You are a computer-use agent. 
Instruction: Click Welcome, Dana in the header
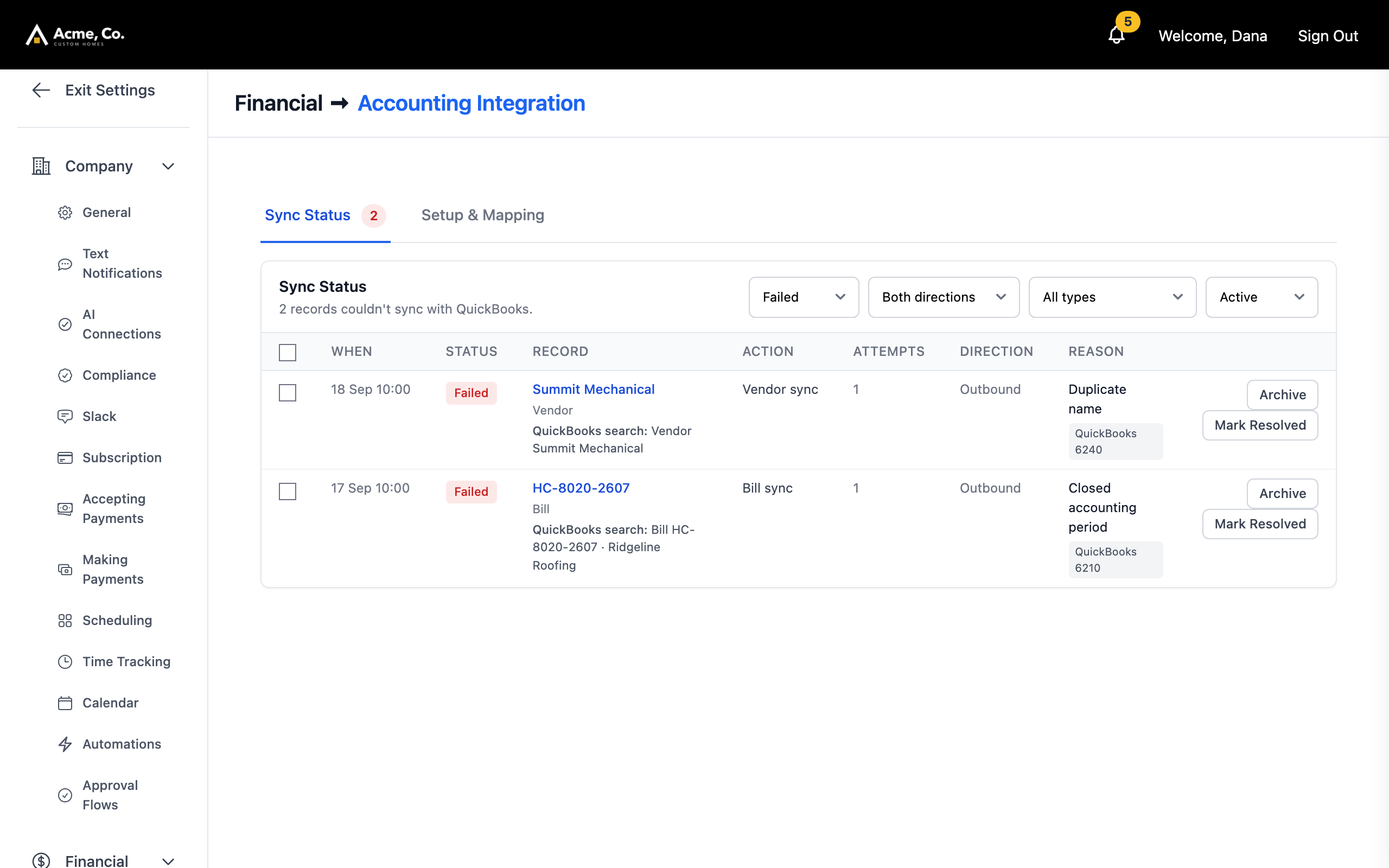(x=1213, y=36)
